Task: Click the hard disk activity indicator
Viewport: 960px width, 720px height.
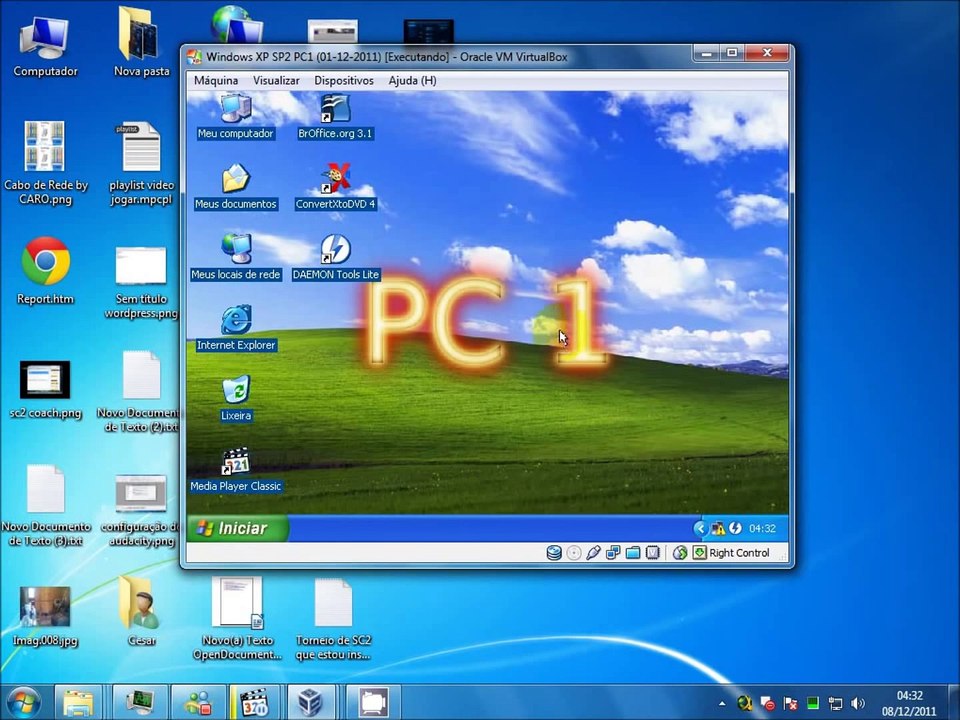Action: 553,553
